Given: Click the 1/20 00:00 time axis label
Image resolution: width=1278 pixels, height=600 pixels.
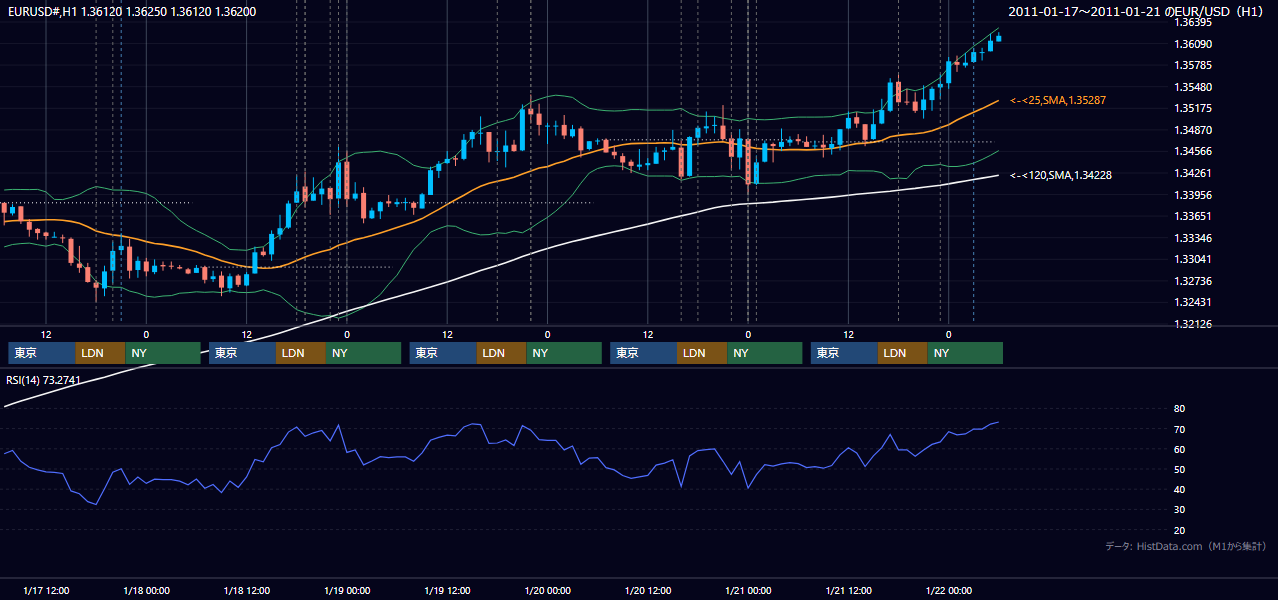Looking at the screenshot, I should click(x=548, y=590).
